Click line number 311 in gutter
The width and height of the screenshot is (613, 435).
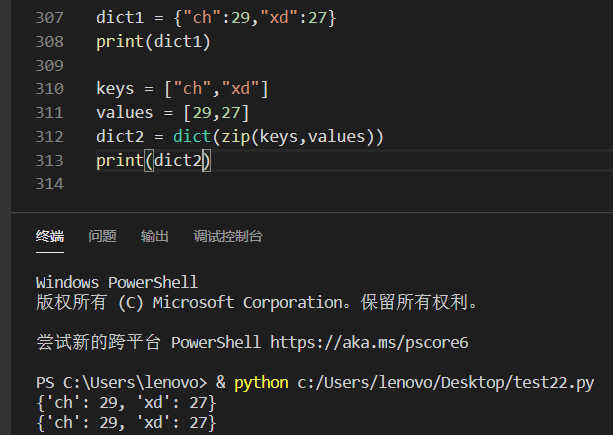49,113
